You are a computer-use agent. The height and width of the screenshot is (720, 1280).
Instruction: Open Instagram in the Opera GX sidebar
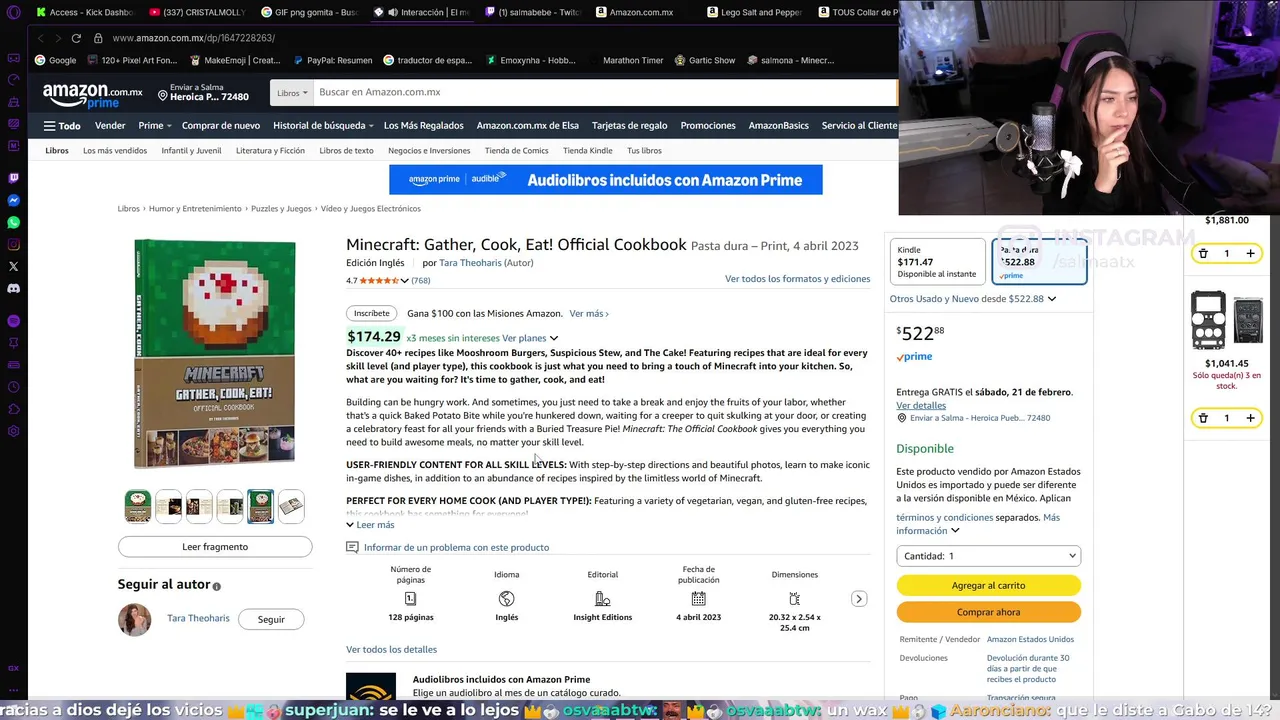coord(13,244)
